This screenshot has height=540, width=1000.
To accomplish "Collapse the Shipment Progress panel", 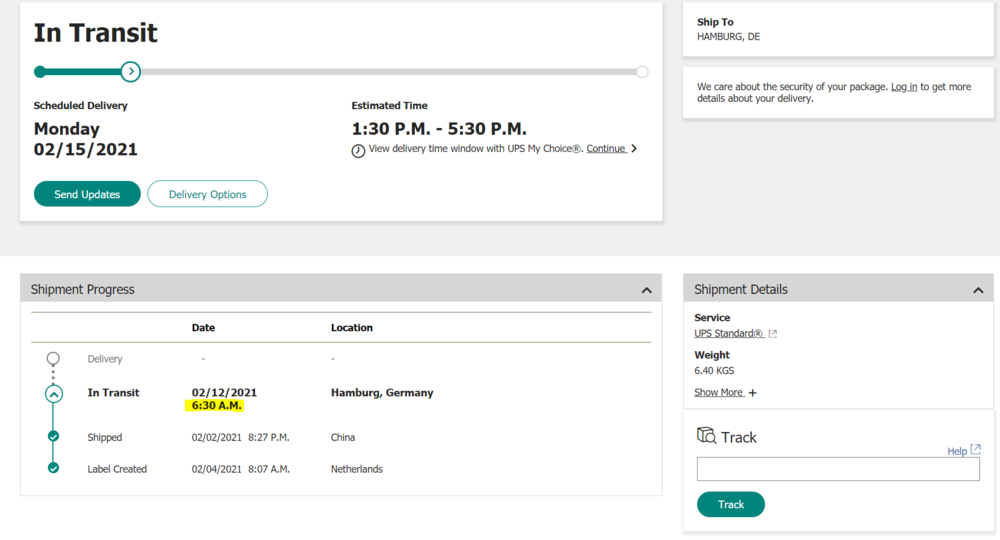I will tap(646, 290).
